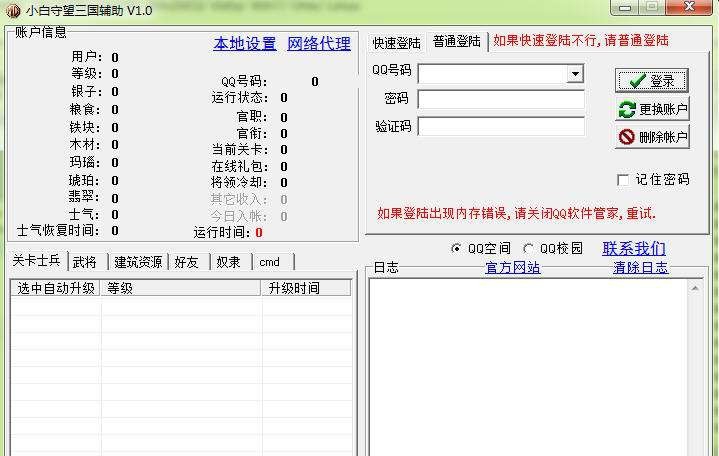719x456 pixels.
Task: Focus the 验证码 captcha field
Action: pyautogui.click(x=501, y=127)
